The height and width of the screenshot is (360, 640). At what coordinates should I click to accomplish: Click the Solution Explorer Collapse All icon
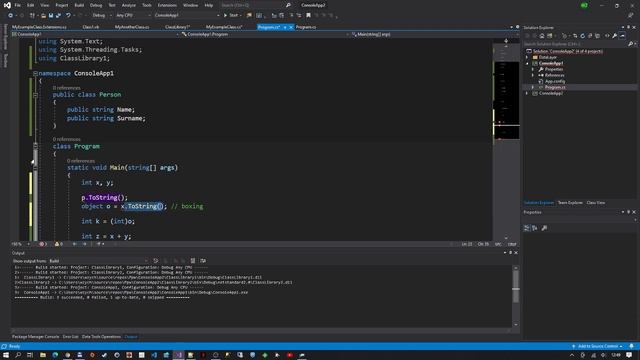pyautogui.click(x=590, y=36)
